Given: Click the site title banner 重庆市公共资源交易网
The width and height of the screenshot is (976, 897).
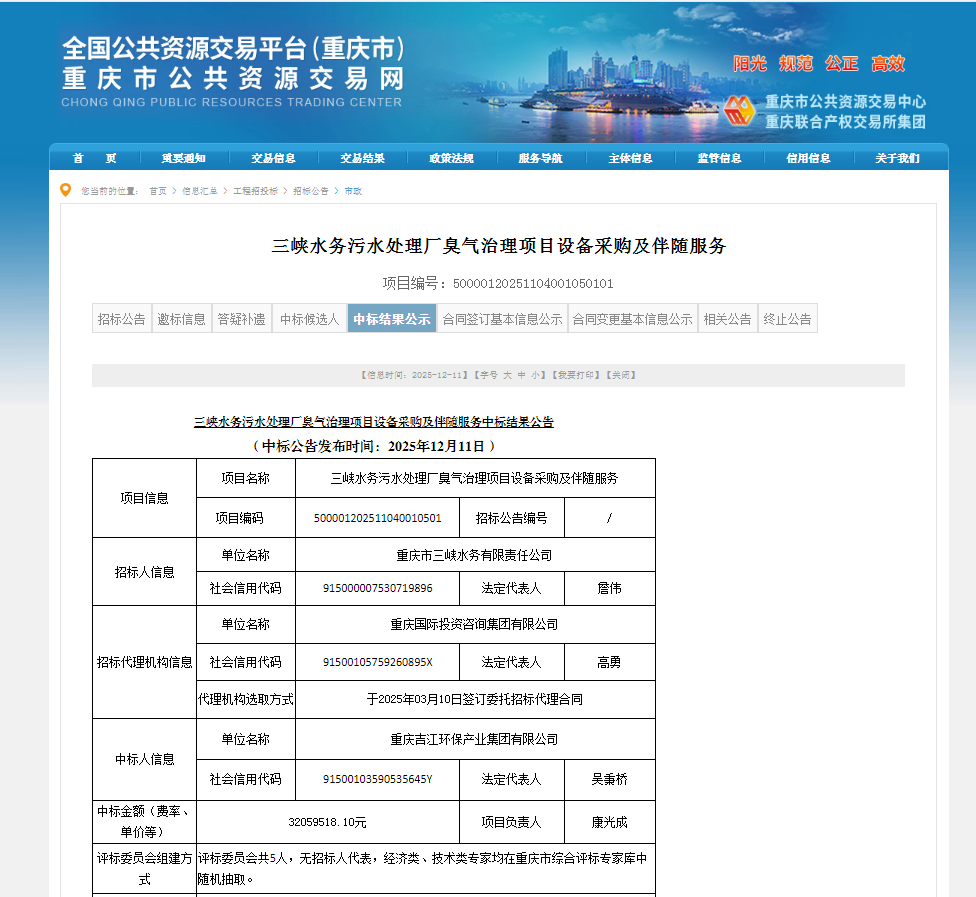Looking at the screenshot, I should tap(232, 78).
